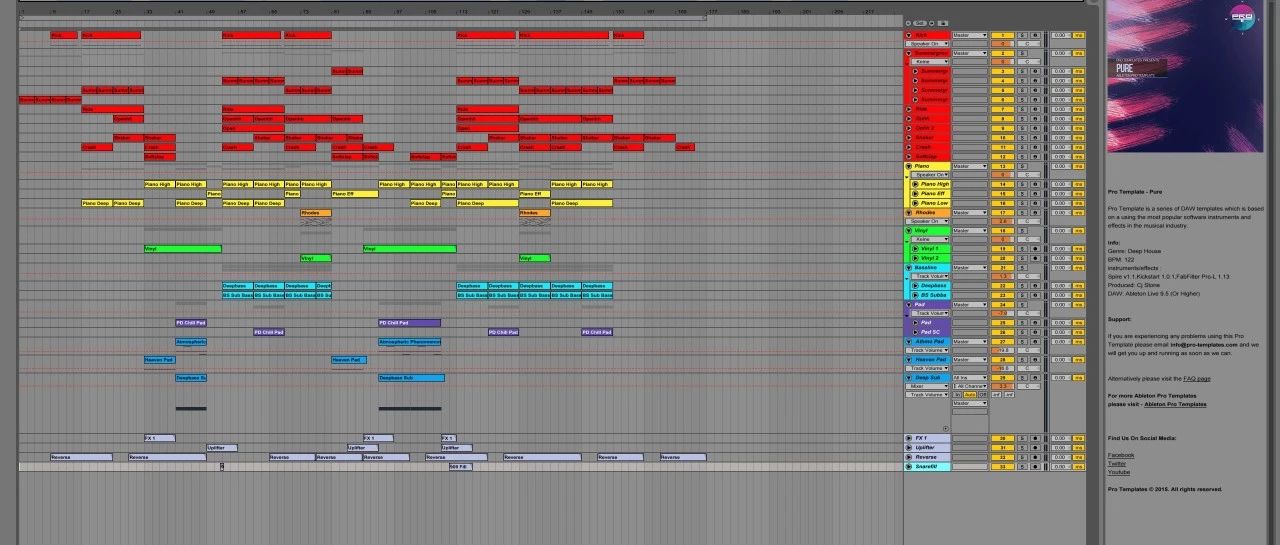This screenshot has width=1280, height=545.
Task: Solo the Vinyl 1 track
Action: (1022, 249)
